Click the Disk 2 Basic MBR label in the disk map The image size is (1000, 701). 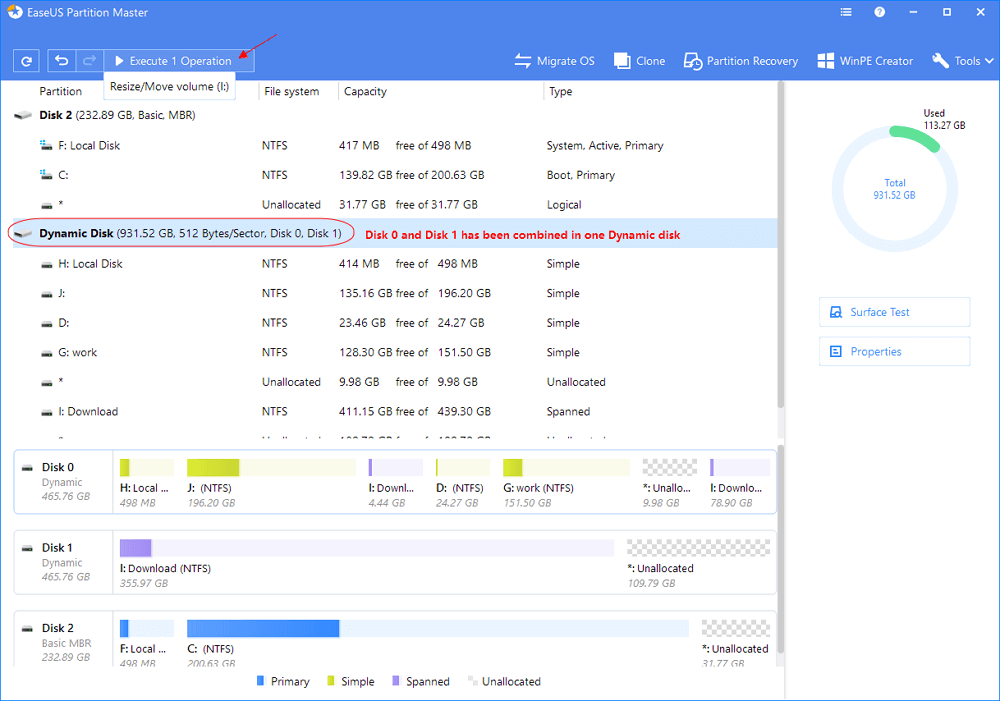(x=64, y=641)
